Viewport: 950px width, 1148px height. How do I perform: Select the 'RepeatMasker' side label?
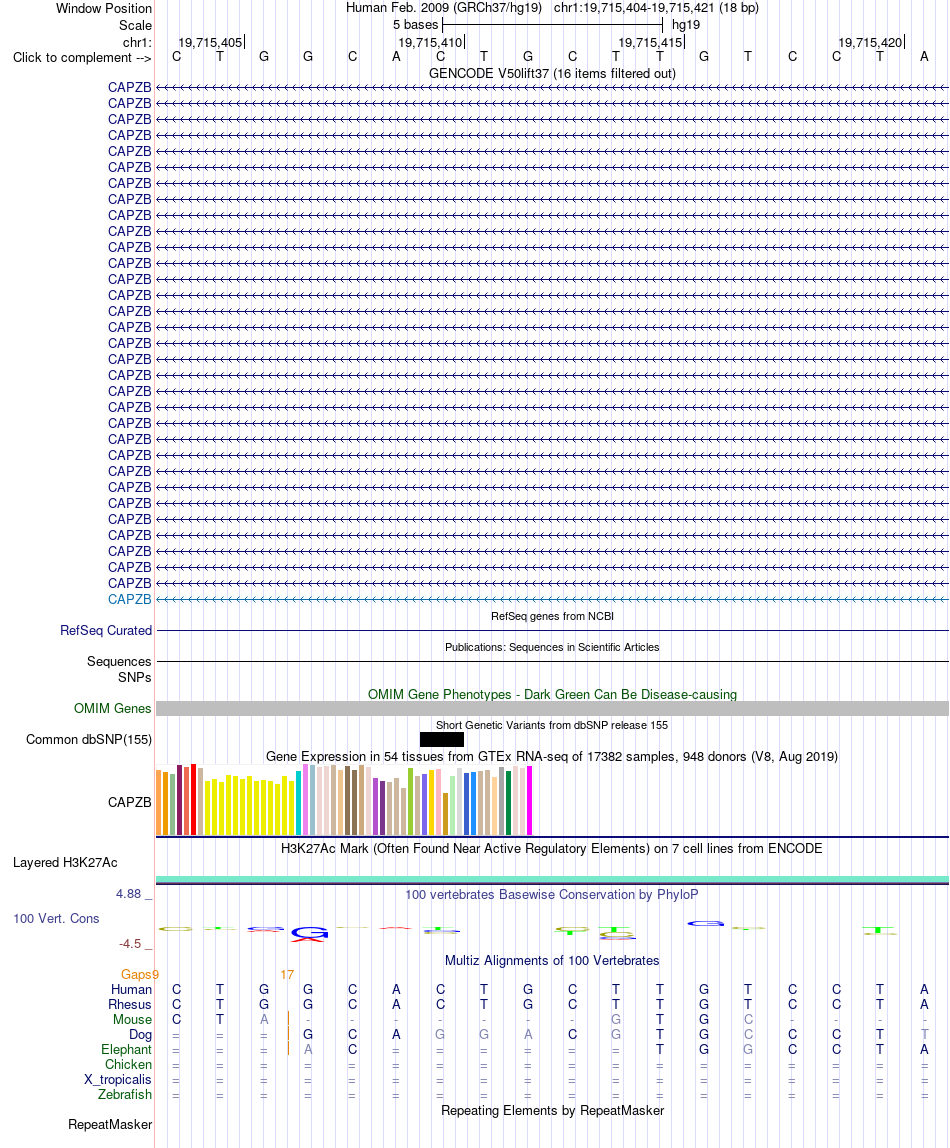(x=110, y=1125)
